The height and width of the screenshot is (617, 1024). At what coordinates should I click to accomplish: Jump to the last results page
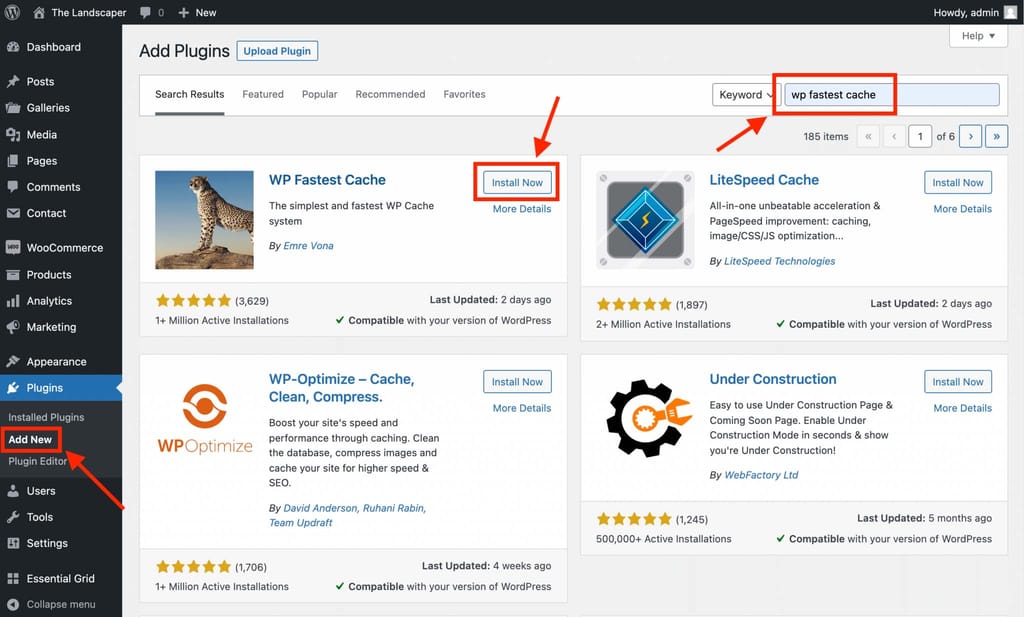[997, 136]
